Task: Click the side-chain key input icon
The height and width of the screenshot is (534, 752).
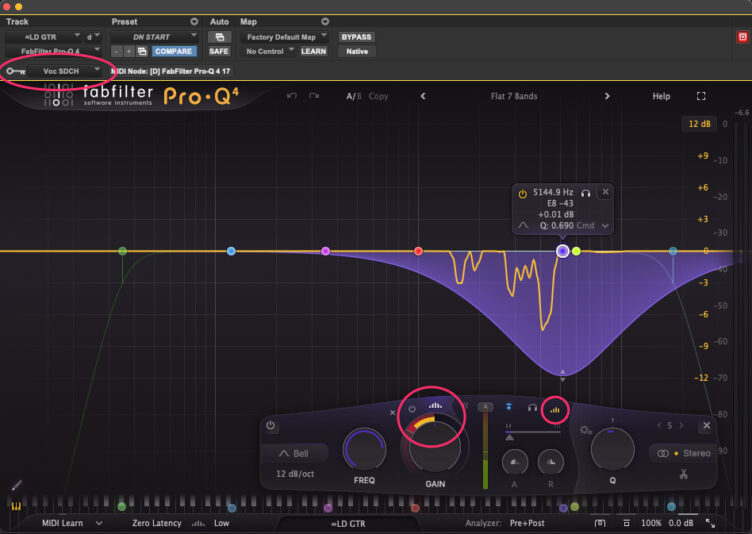Action: click(x=16, y=71)
